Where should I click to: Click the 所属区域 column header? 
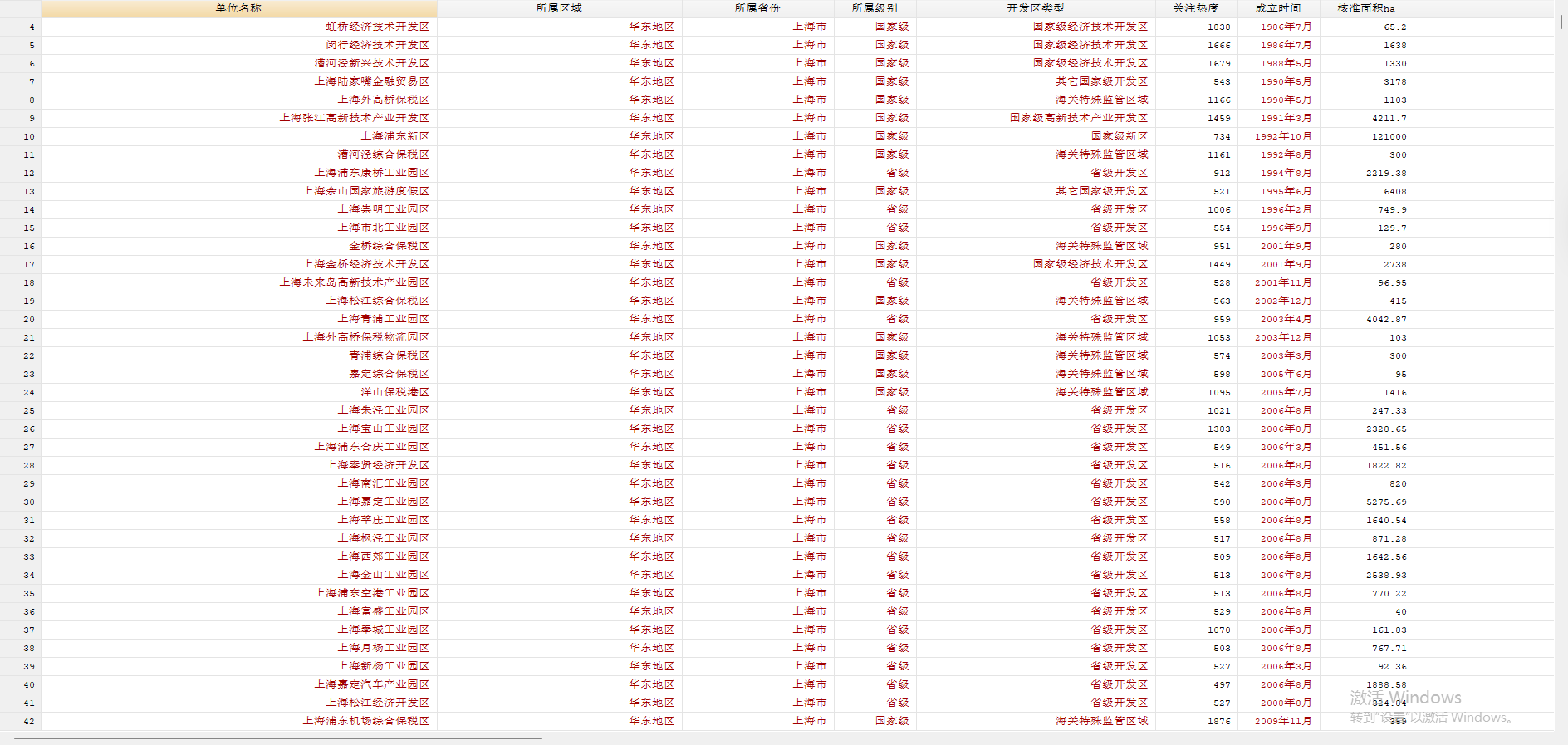(560, 8)
